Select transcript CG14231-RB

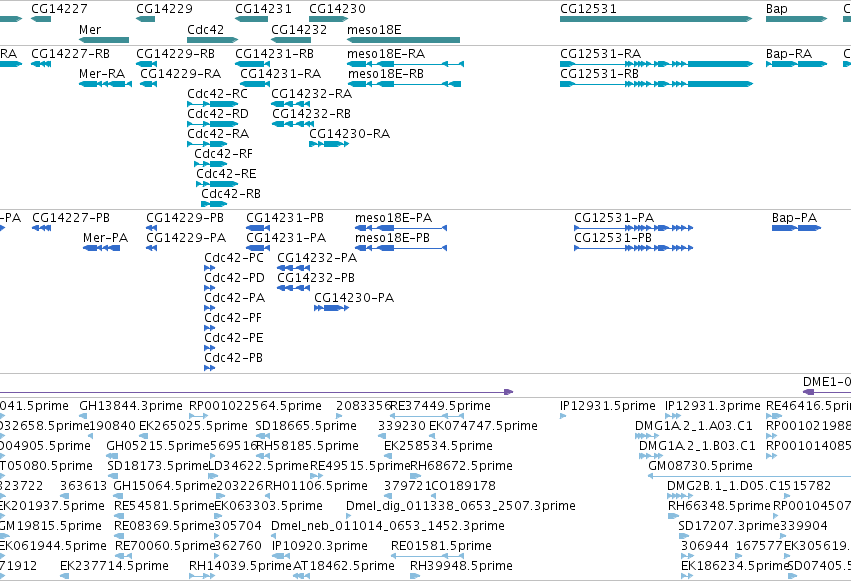tap(252, 64)
